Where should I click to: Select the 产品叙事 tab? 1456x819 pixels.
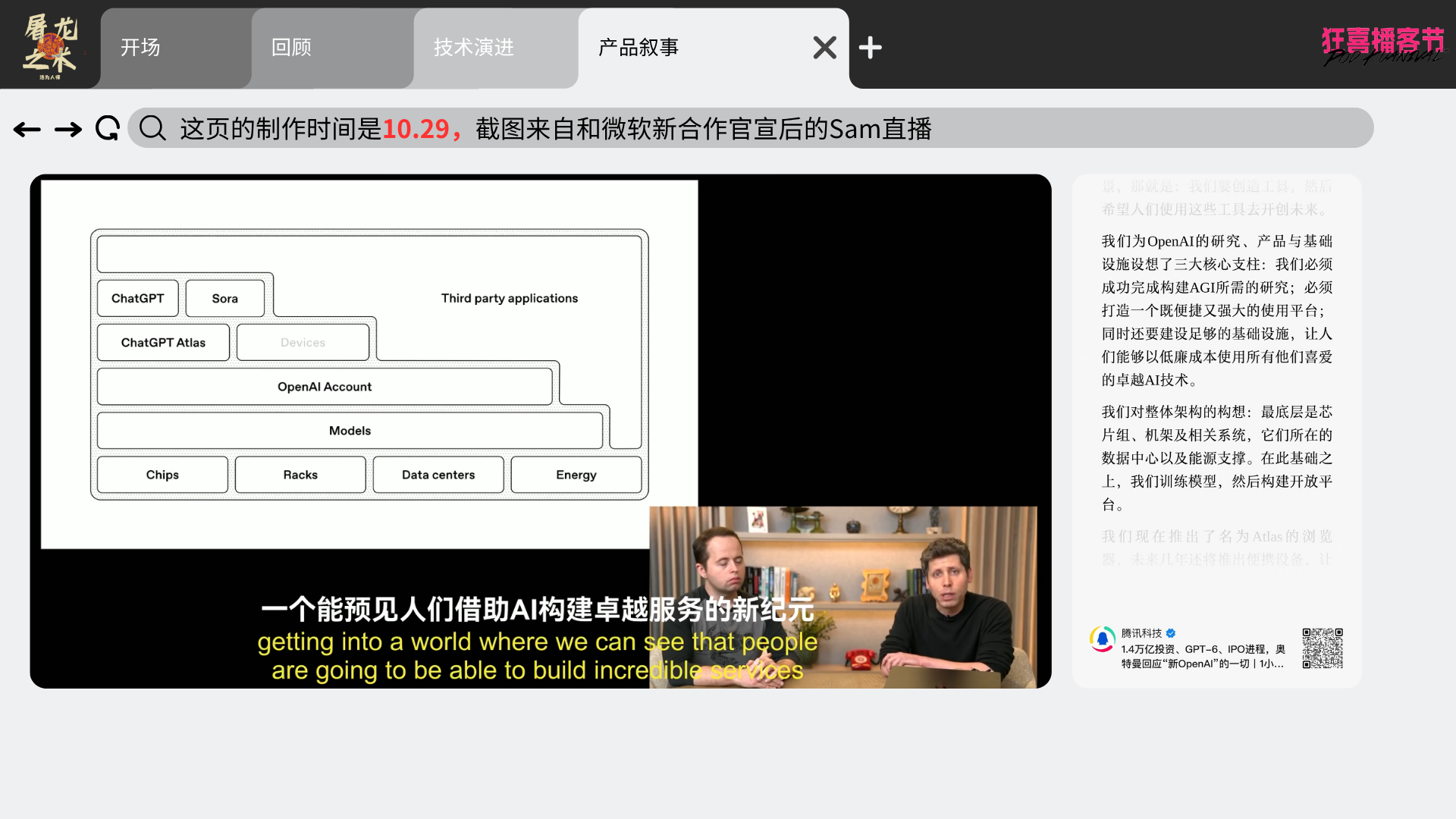[682, 48]
